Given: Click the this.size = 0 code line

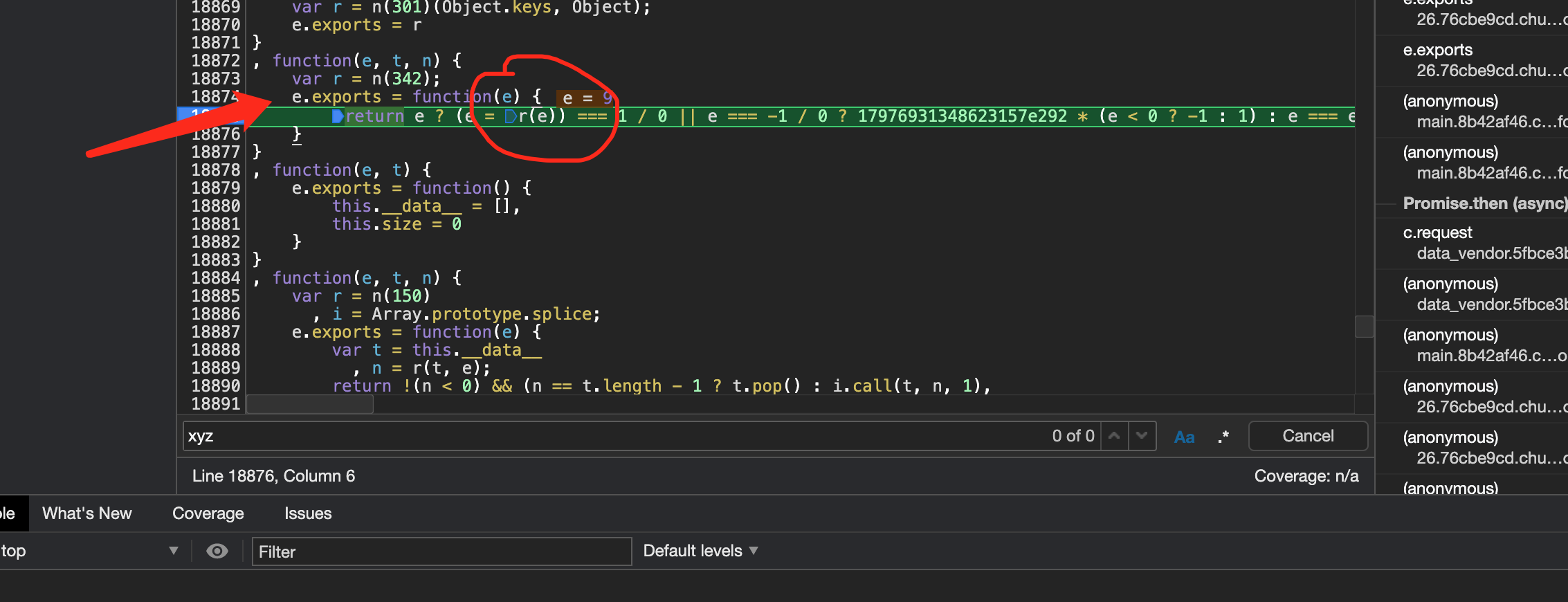Looking at the screenshot, I should pyautogui.click(x=396, y=224).
